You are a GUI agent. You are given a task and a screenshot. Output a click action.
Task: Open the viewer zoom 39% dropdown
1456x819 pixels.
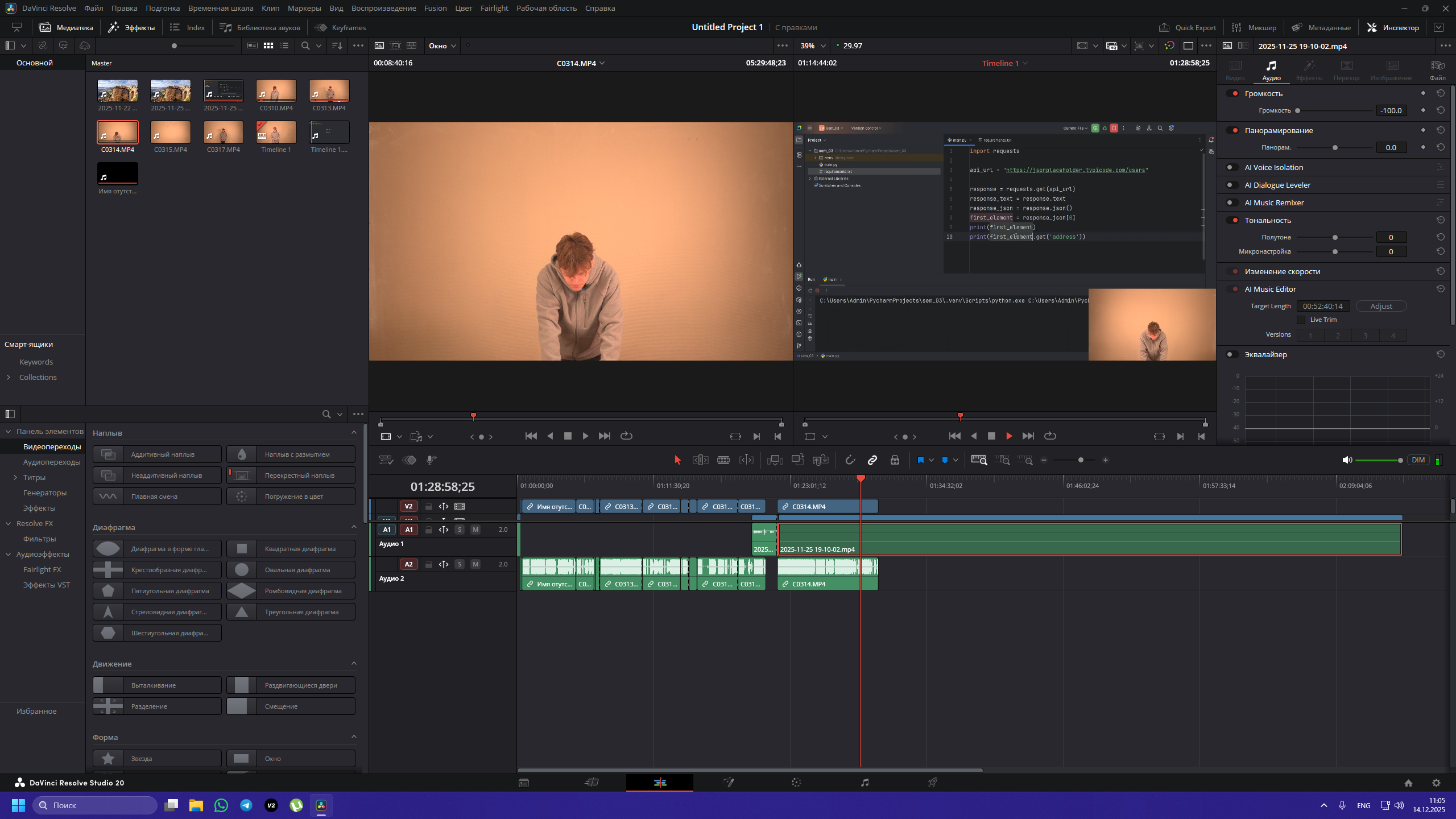click(813, 45)
